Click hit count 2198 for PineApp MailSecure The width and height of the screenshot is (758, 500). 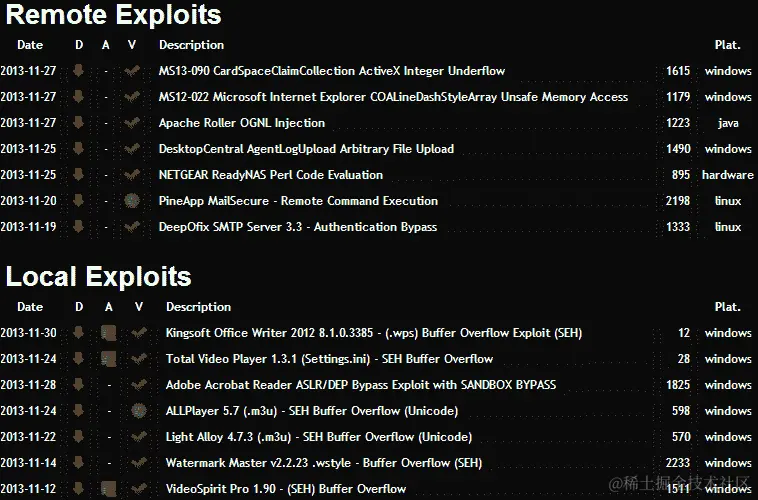[x=678, y=201]
